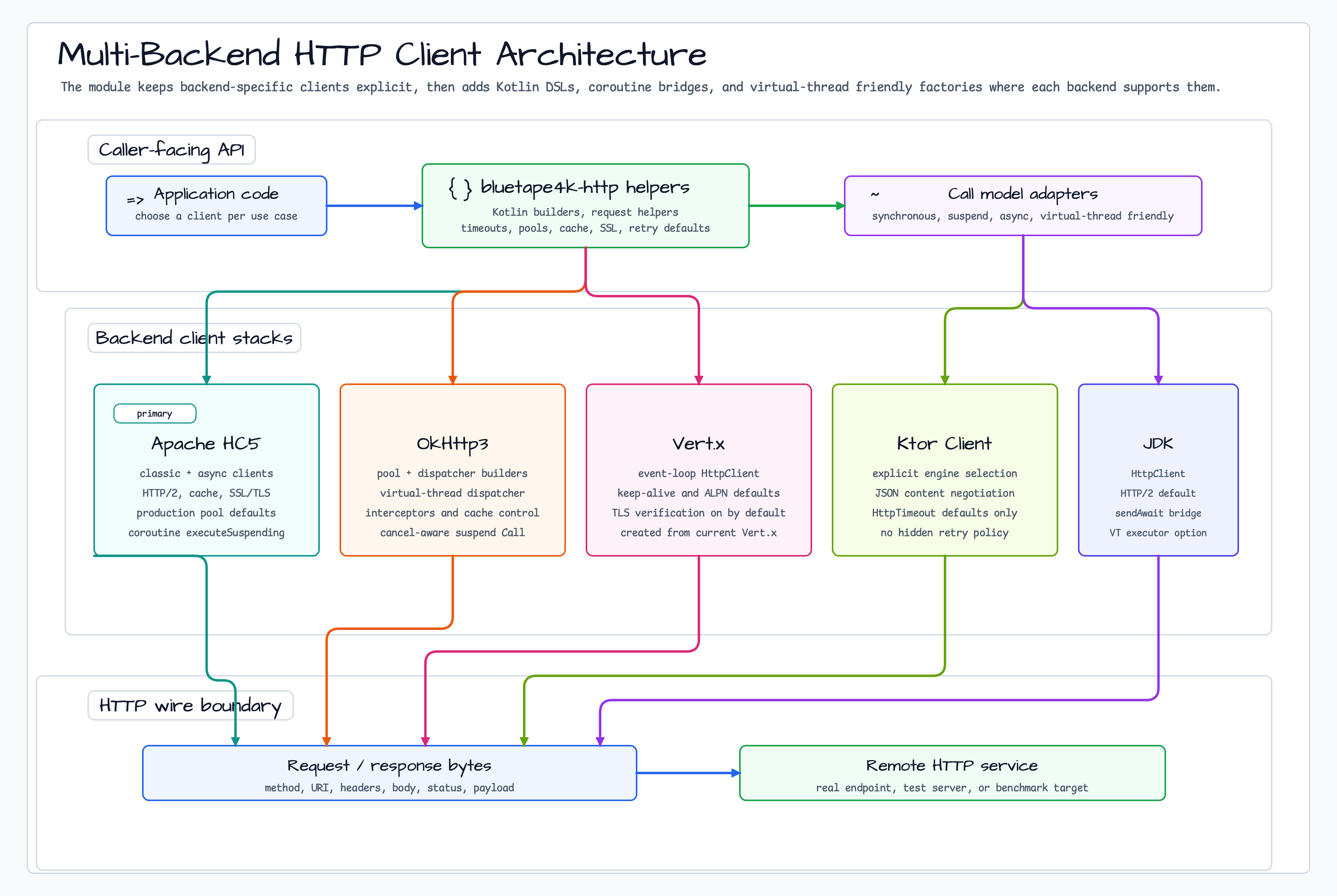
Task: Click the Request / response bytes title
Action: [x=389, y=766]
